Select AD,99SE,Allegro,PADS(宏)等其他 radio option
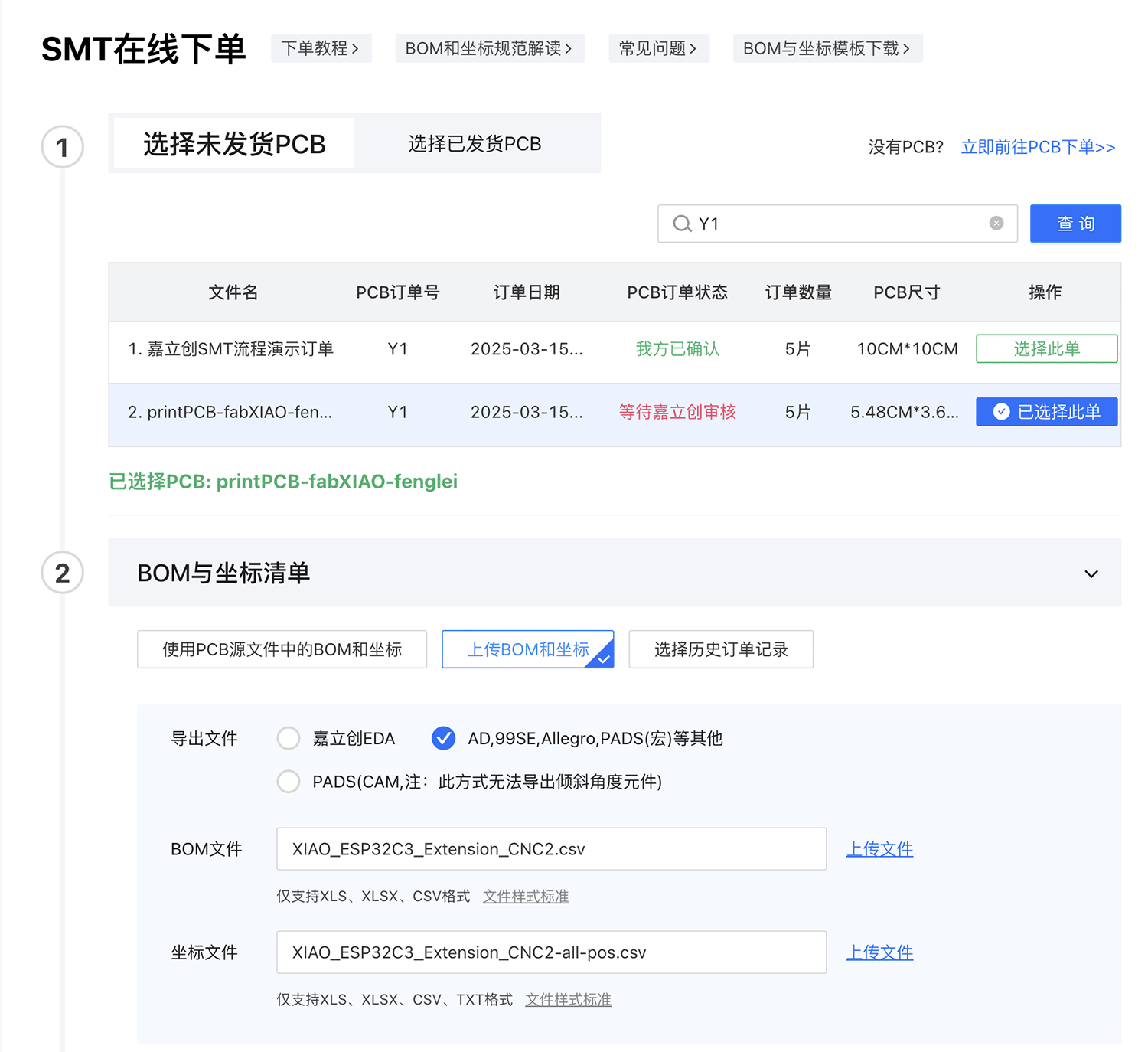This screenshot has width=1148, height=1052. pyautogui.click(x=443, y=738)
